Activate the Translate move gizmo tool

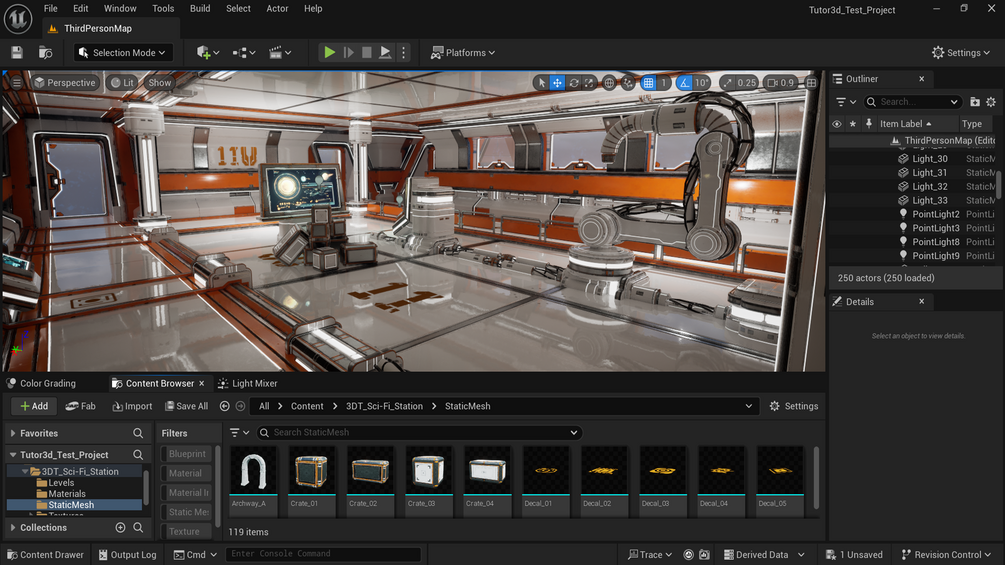point(558,83)
